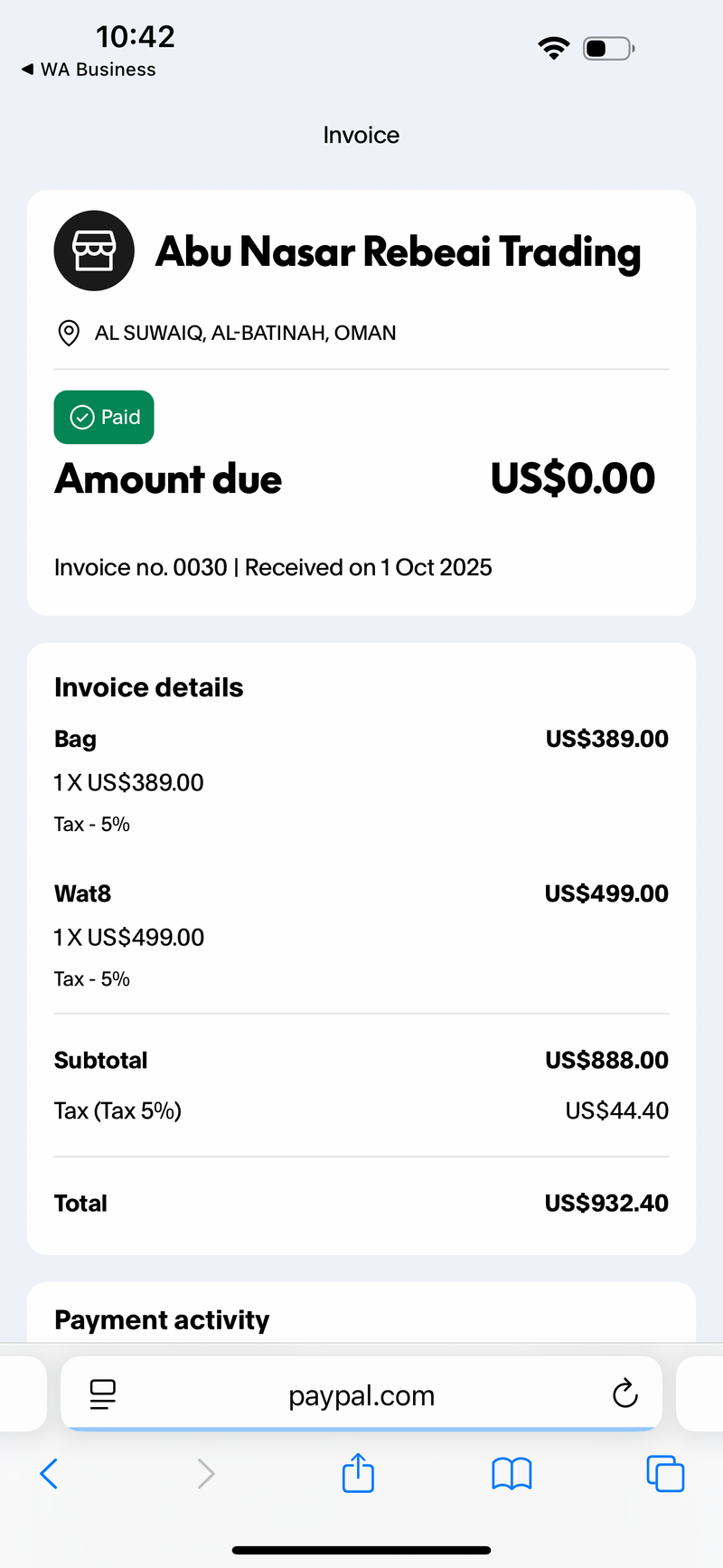Tap the Safari forward chevron

click(206, 1474)
